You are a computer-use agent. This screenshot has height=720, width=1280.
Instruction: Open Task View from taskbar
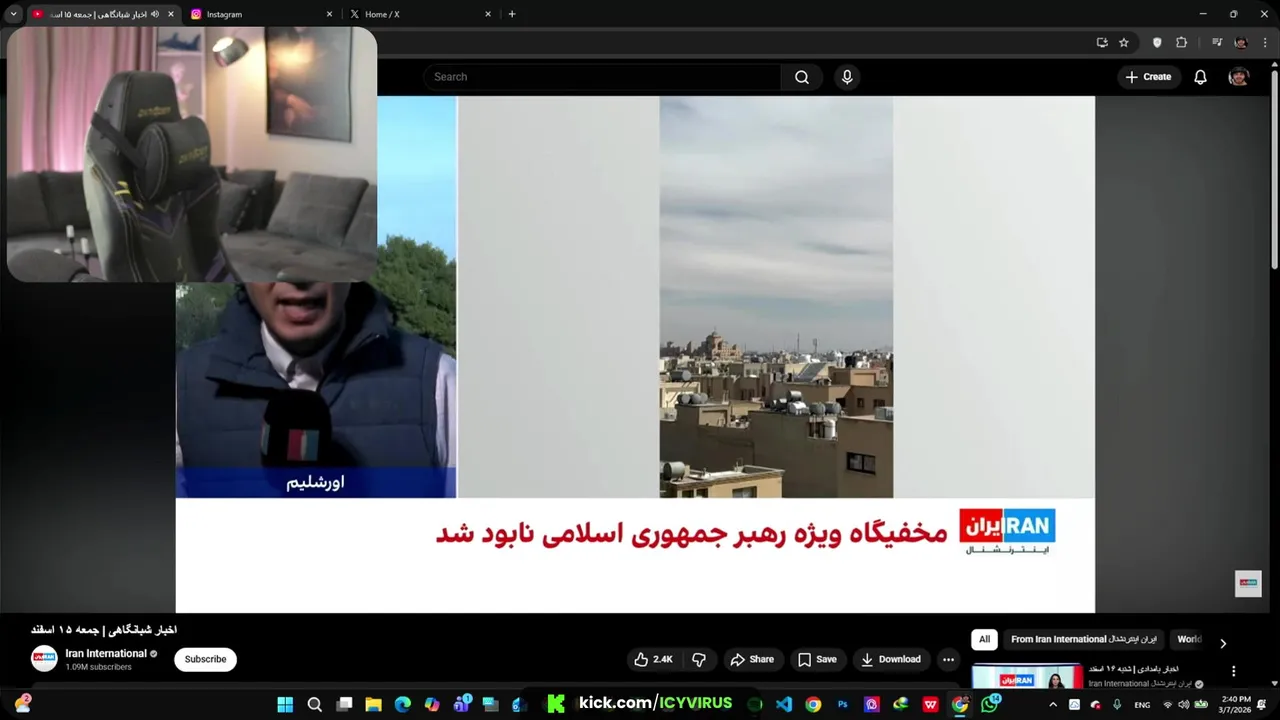coord(344,704)
